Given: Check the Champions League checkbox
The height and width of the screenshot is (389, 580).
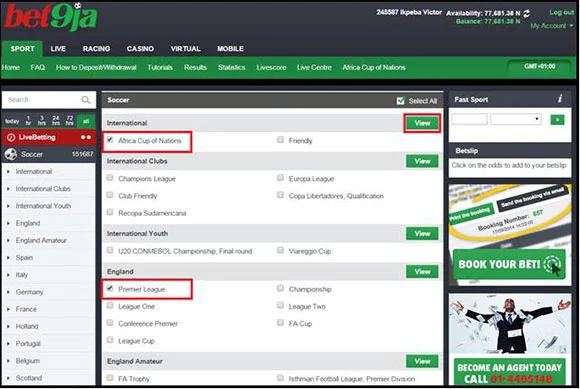Looking at the screenshot, I should tap(110, 178).
